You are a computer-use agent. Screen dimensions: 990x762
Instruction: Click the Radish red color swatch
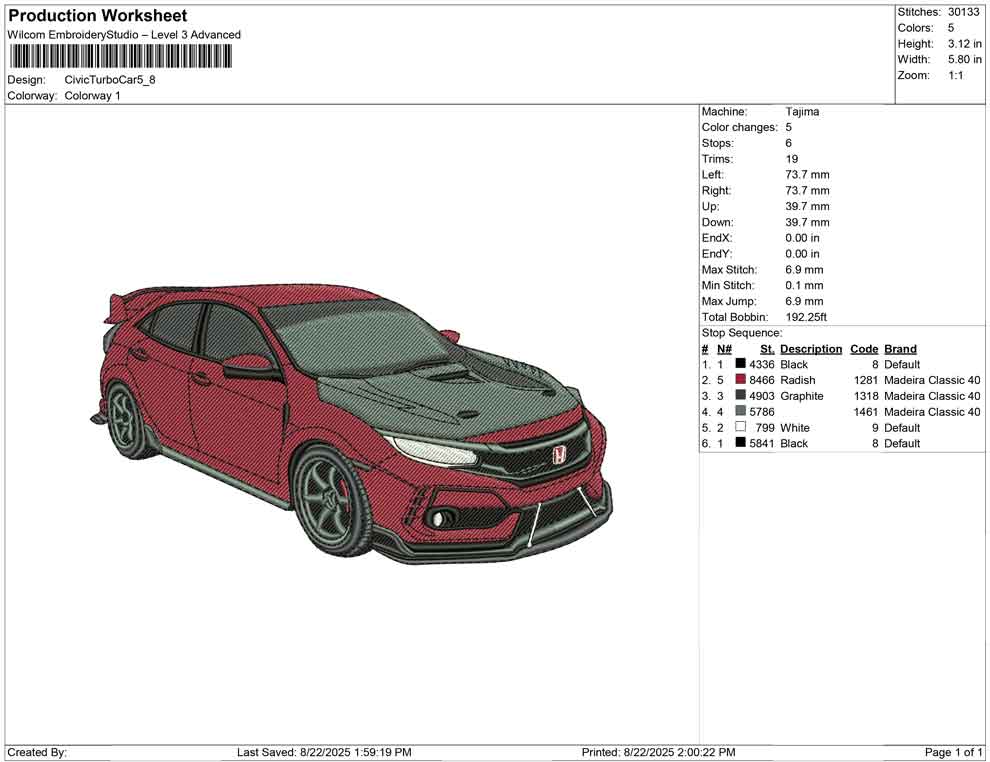coord(740,380)
